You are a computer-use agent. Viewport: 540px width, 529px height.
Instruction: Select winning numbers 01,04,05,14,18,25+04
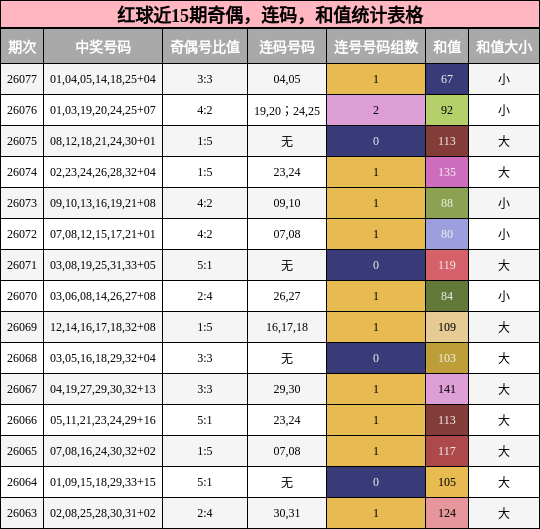tap(103, 79)
